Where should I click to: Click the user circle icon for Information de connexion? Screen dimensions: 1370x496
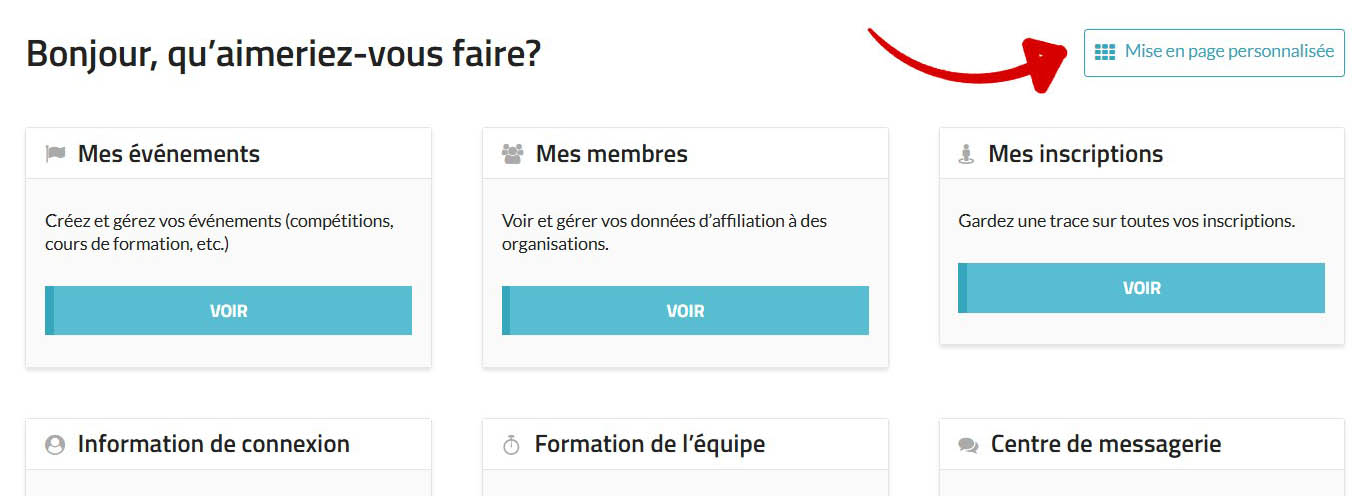[55, 445]
